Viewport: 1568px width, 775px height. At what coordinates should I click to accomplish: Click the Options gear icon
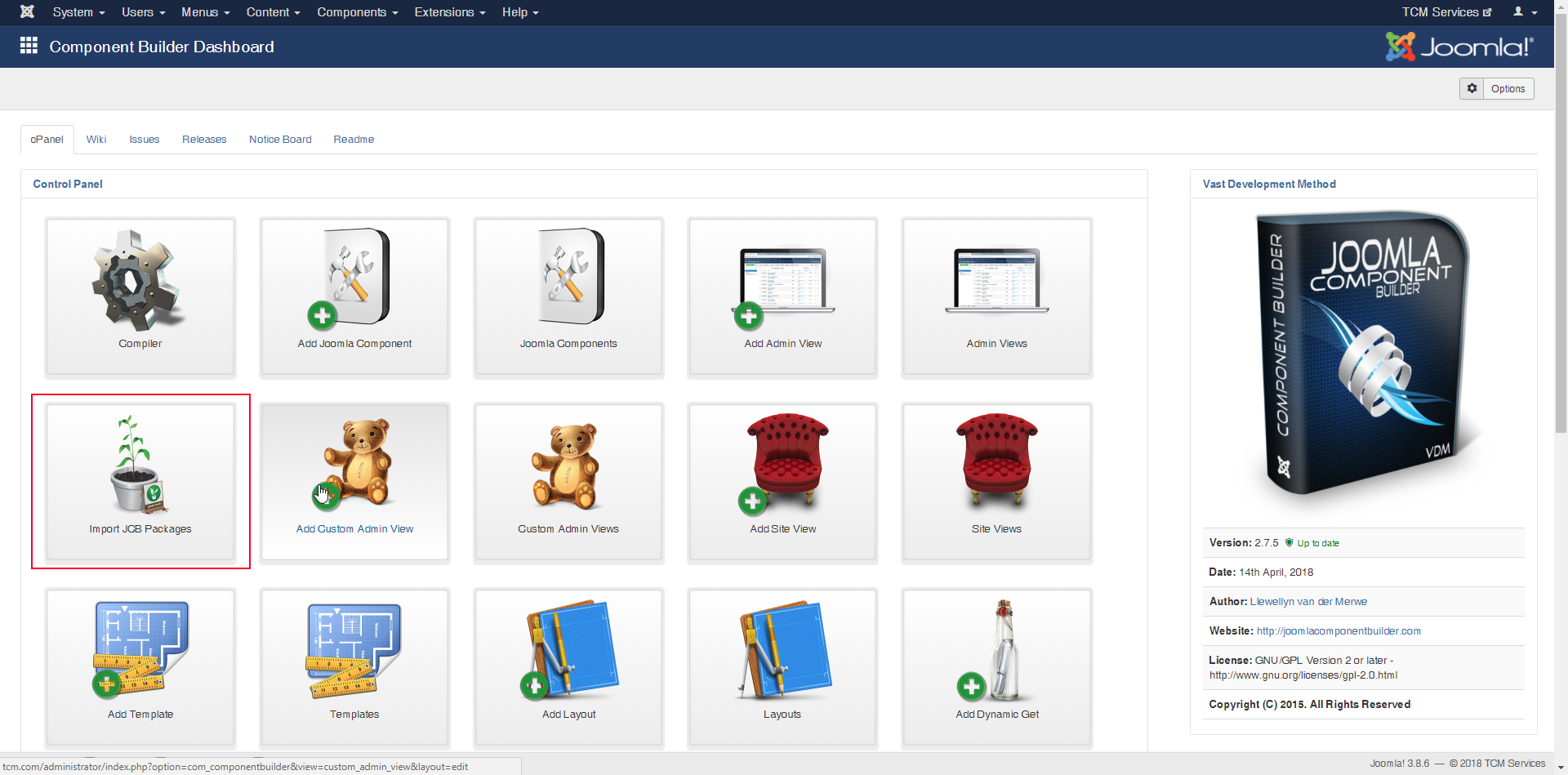click(1472, 88)
